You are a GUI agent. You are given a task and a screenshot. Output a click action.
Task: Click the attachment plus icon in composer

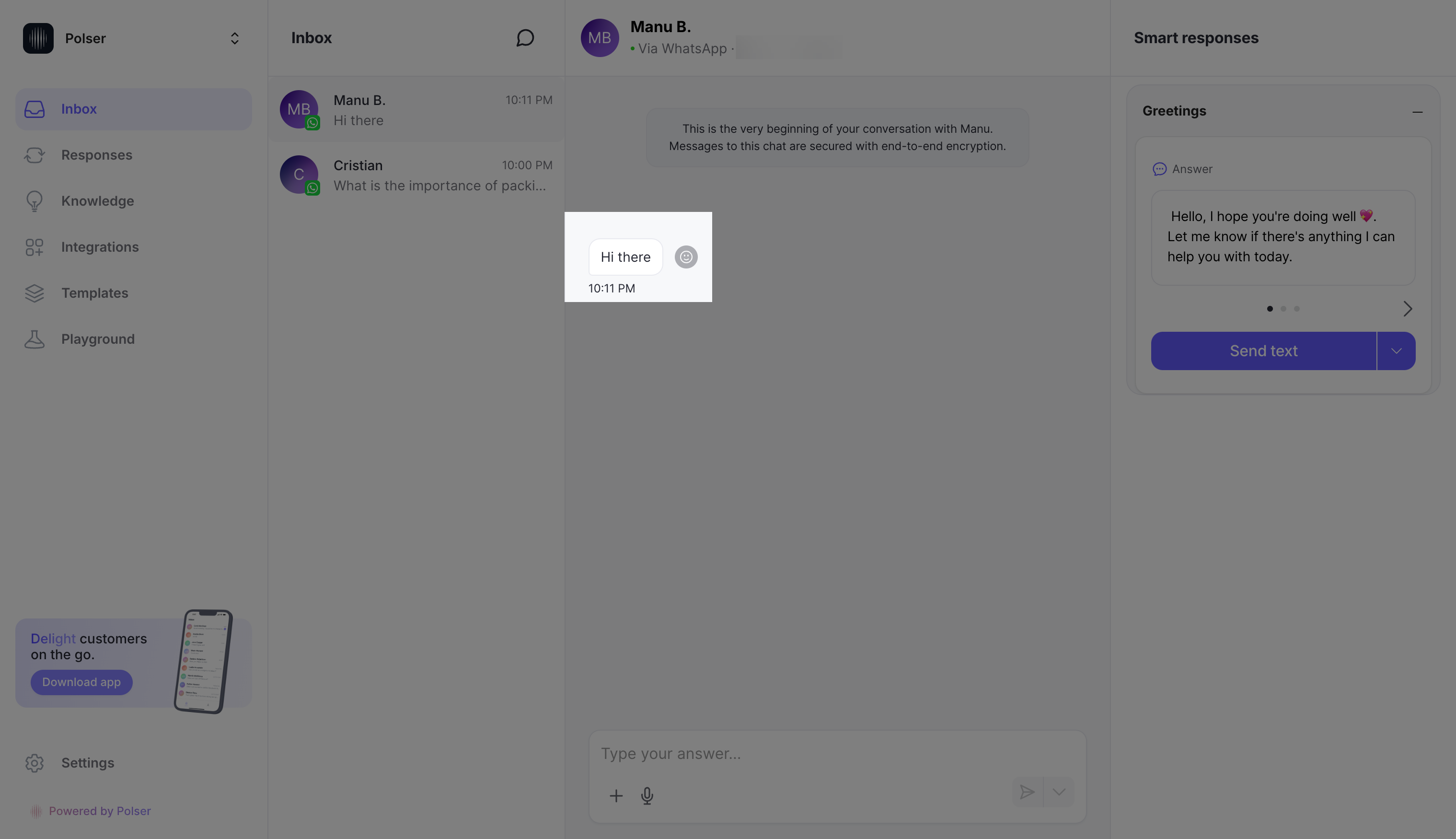coord(616,795)
